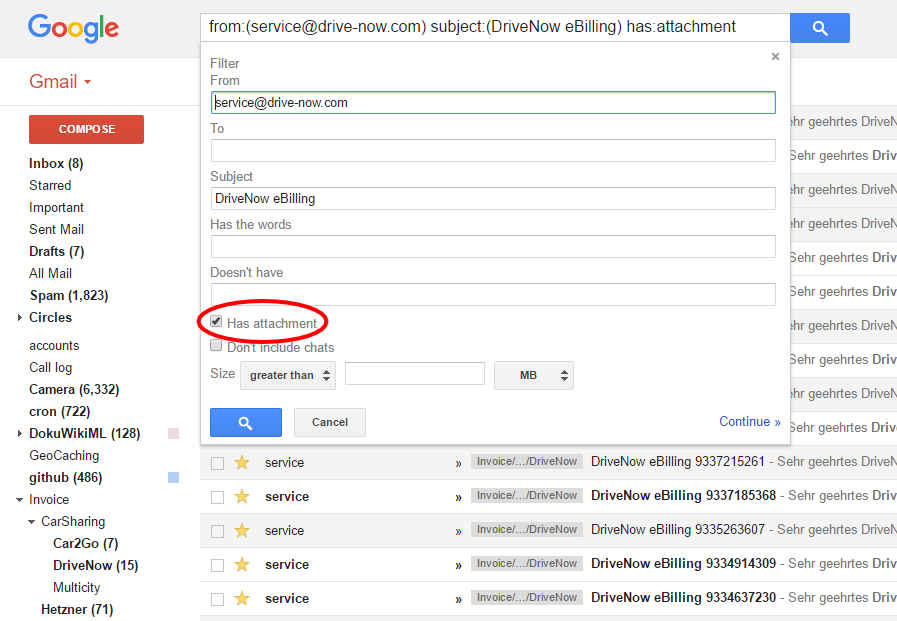Star the DriveNow eBilling 9337215261 email
897x621 pixels.
click(x=242, y=463)
